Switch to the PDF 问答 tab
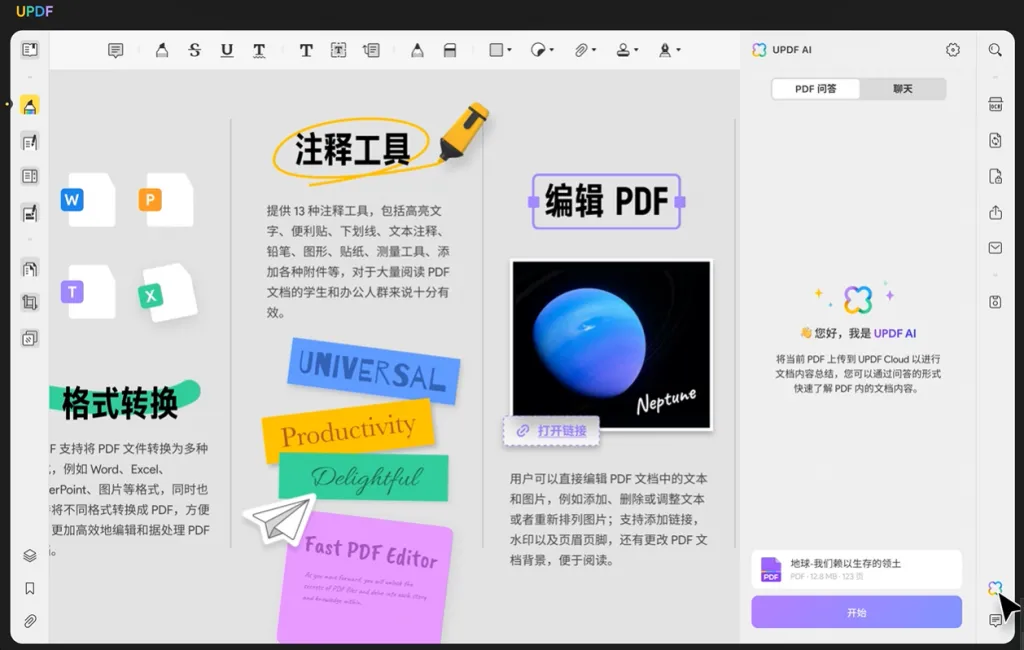1024x650 pixels. point(816,89)
